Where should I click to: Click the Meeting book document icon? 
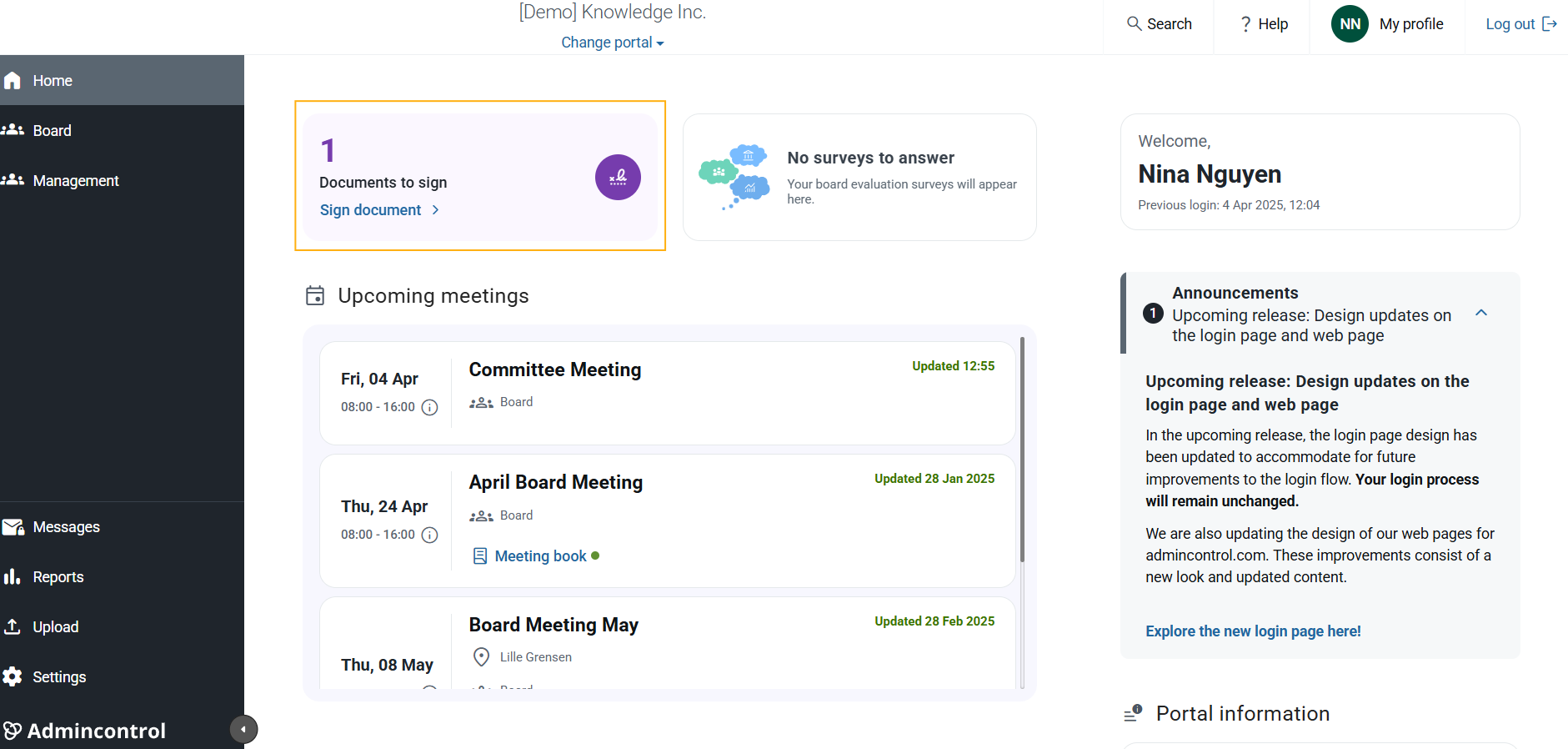pos(480,556)
